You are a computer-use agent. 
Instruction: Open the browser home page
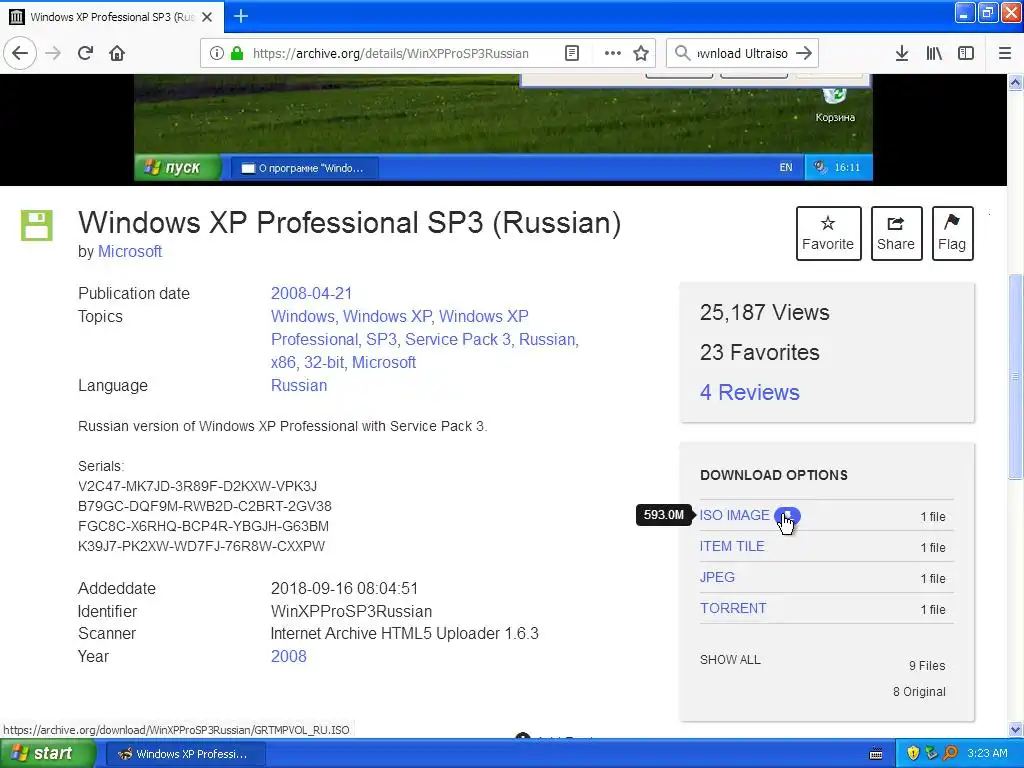coord(117,53)
